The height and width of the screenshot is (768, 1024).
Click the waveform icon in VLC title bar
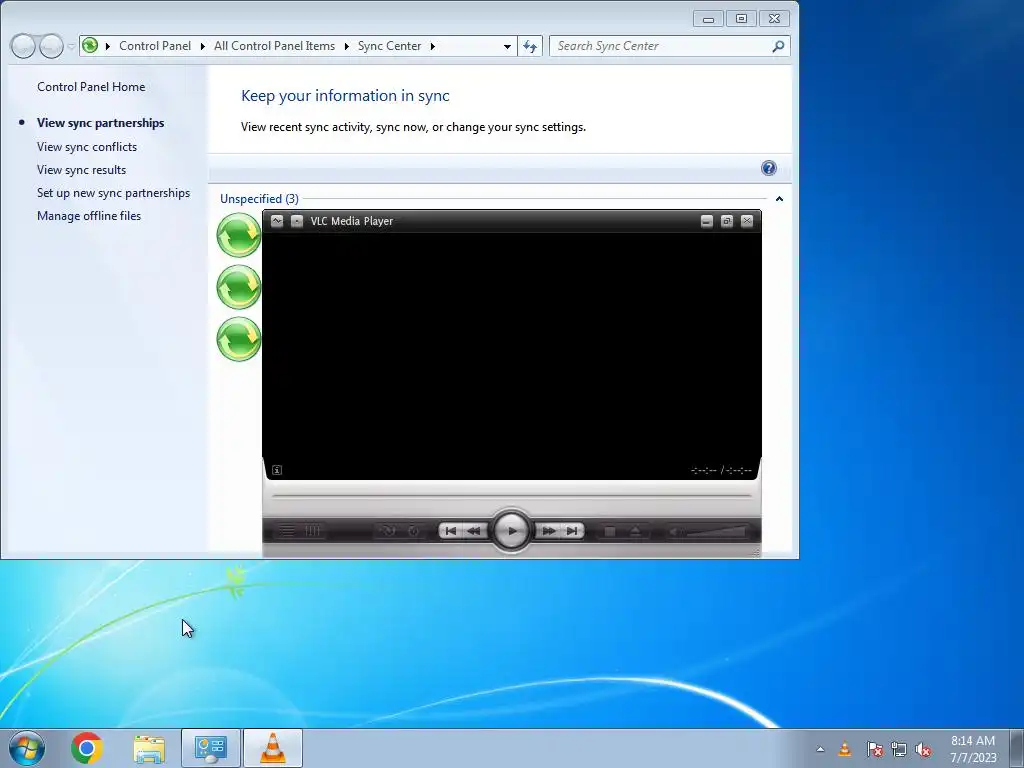(277, 221)
